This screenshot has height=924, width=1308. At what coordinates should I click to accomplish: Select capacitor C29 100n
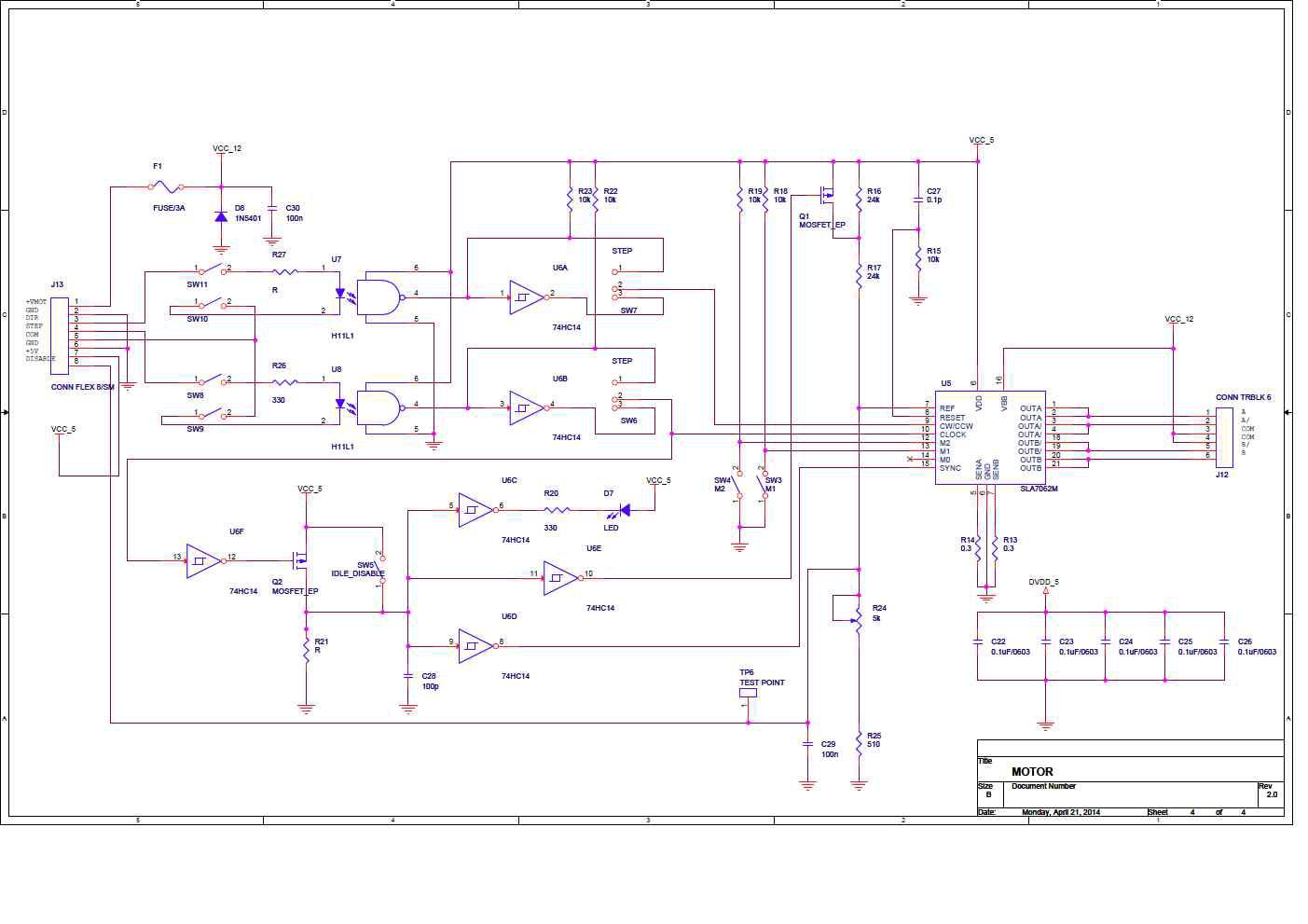pyautogui.click(x=808, y=744)
